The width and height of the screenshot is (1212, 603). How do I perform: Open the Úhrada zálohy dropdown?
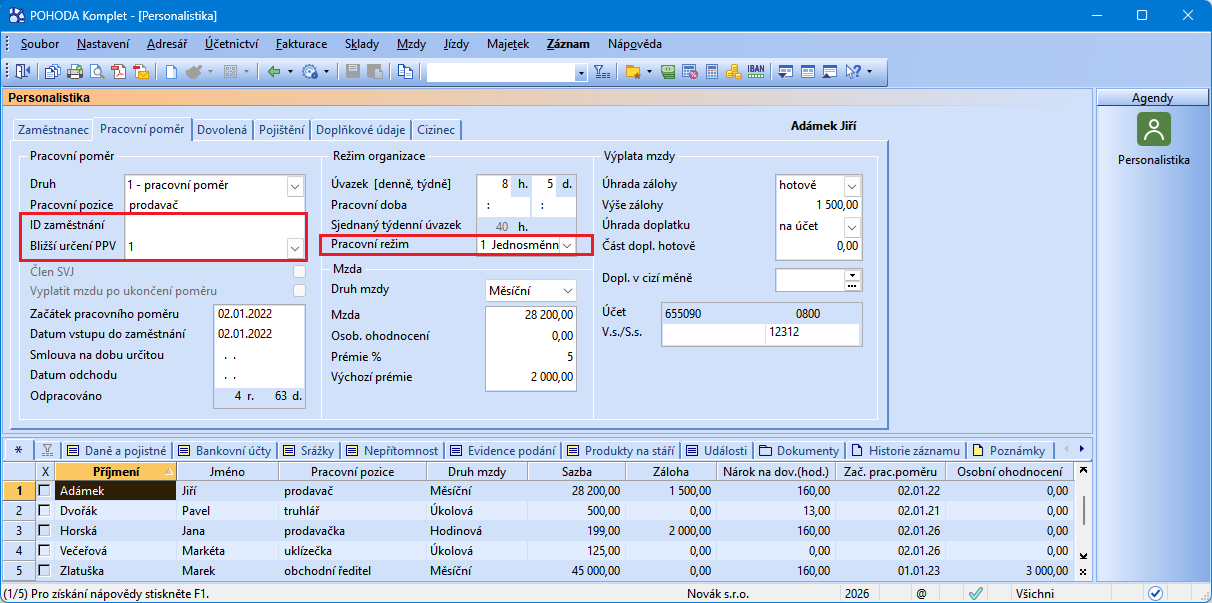(851, 185)
